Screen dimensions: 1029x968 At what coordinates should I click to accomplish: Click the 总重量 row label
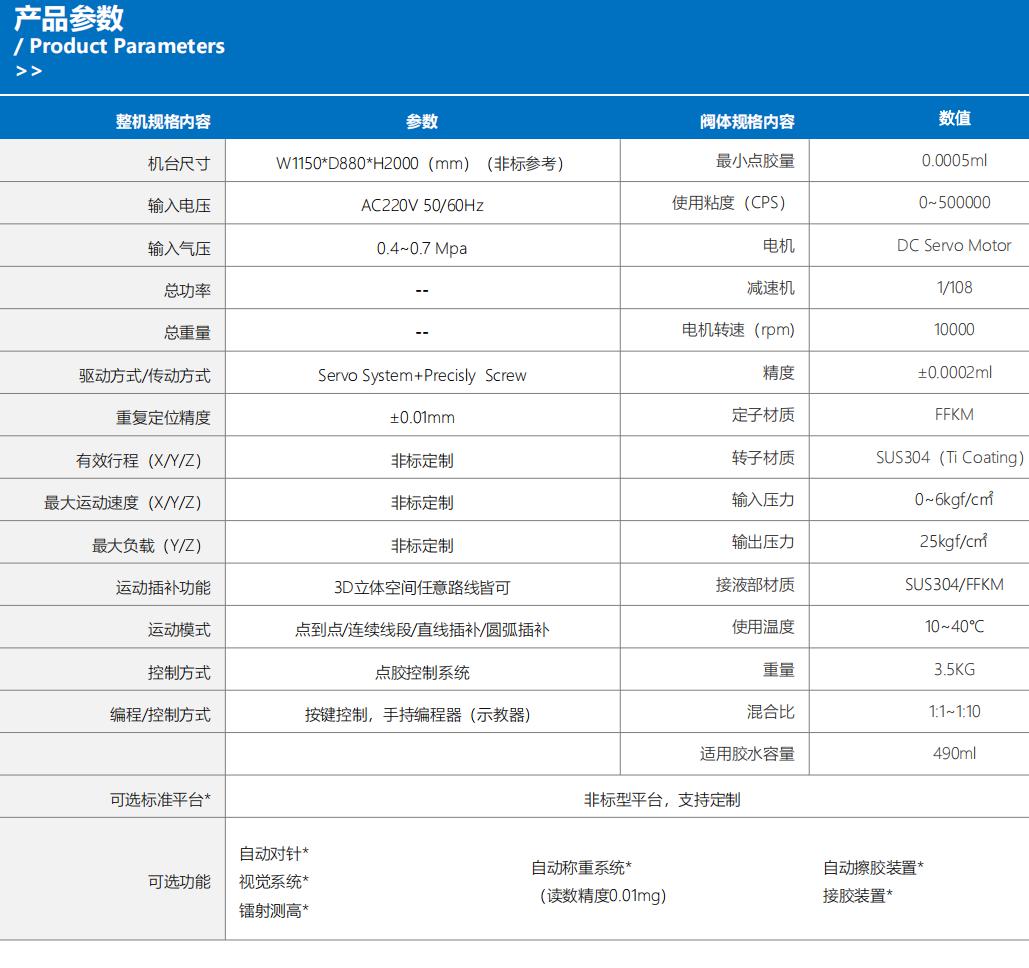(187, 333)
